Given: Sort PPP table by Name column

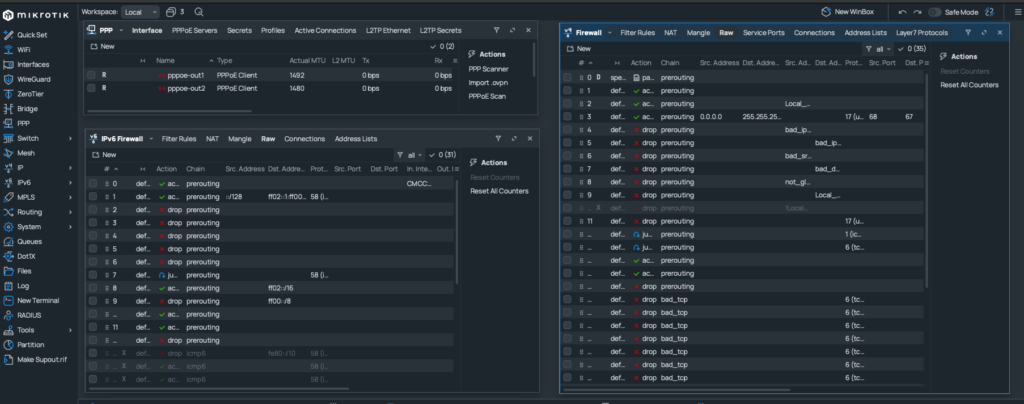Looking at the screenshot, I should (165, 61).
